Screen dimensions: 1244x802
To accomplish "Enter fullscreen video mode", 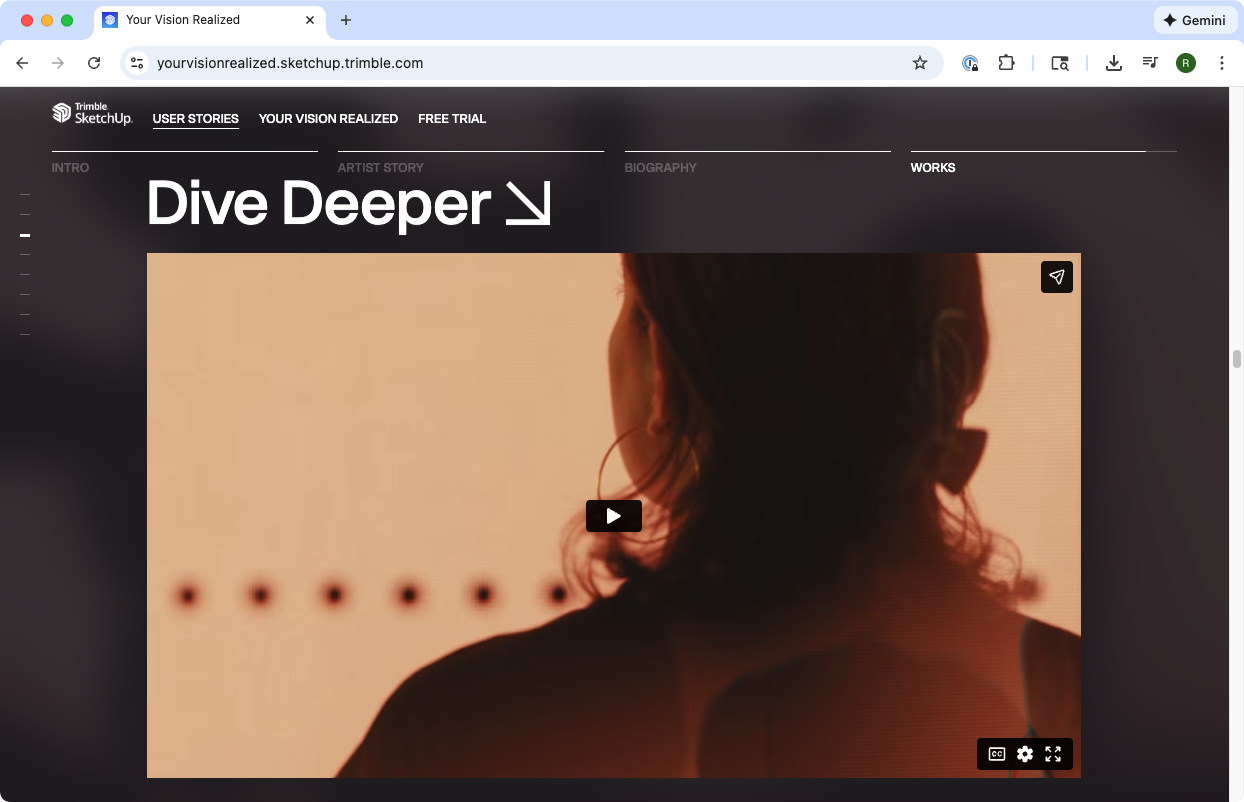I will (x=1053, y=754).
